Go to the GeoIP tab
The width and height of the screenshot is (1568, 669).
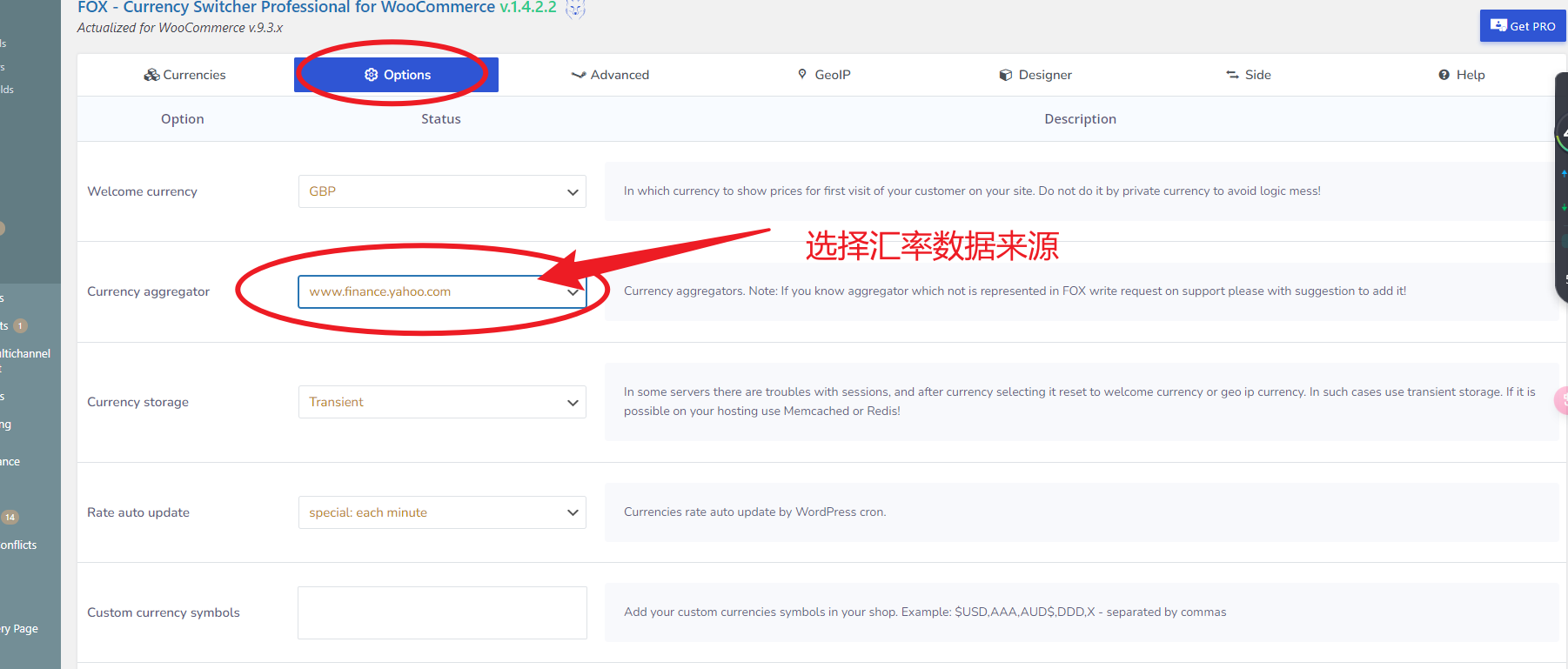pos(824,75)
